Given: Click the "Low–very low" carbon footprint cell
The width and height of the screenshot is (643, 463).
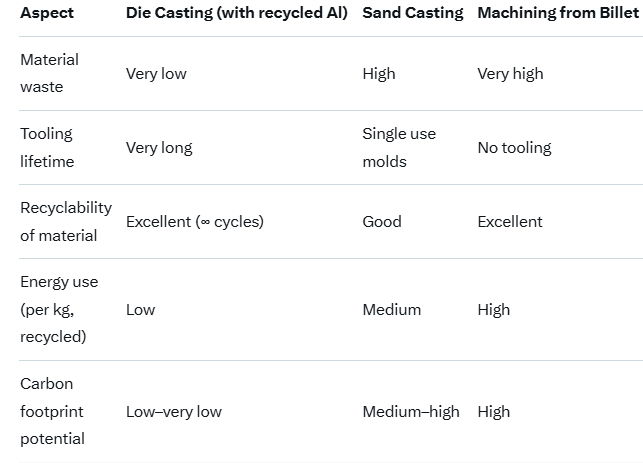Looking at the screenshot, I should click(x=174, y=411).
